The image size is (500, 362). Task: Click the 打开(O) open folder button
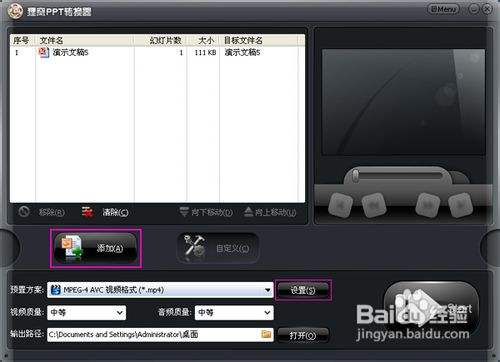(303, 335)
